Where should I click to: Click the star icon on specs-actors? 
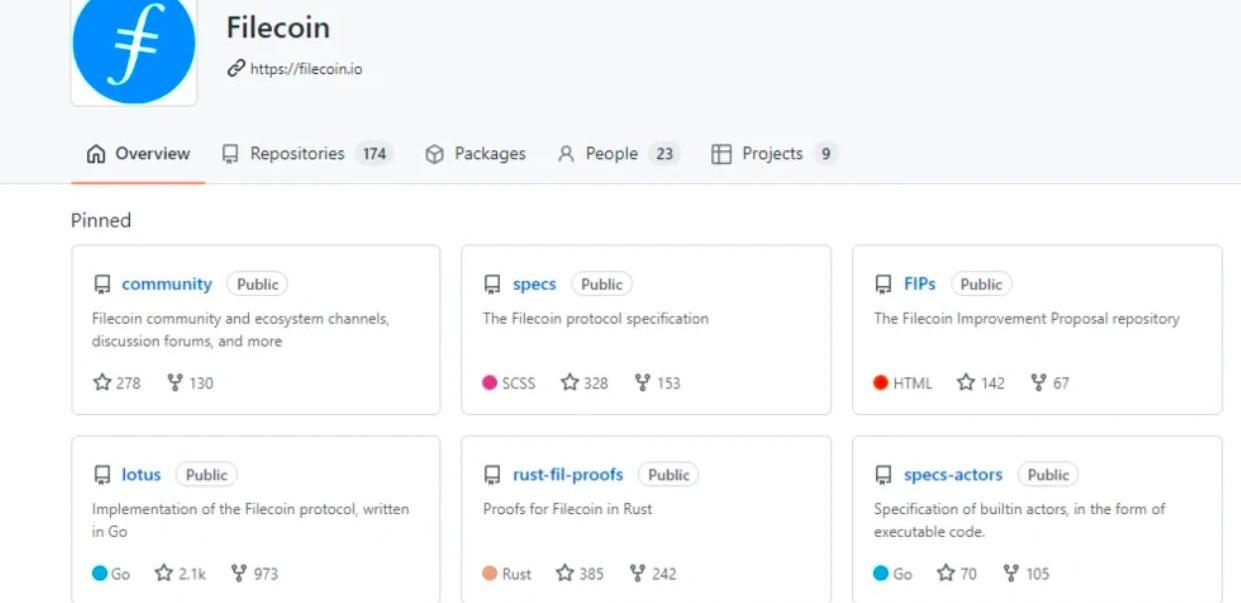pyautogui.click(x=945, y=574)
